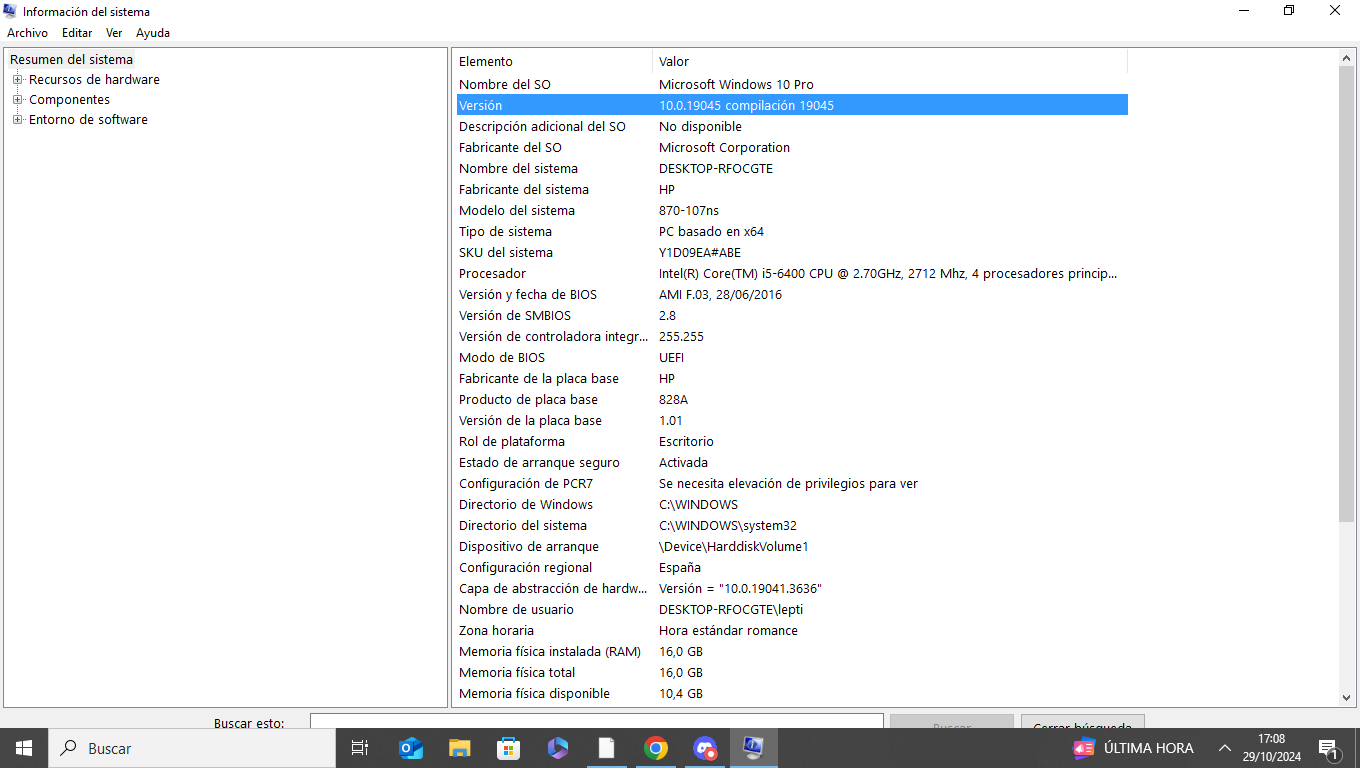Screen dimensions: 1360x768
Task: Select the Directorio de Windows row
Action: [x=792, y=505]
